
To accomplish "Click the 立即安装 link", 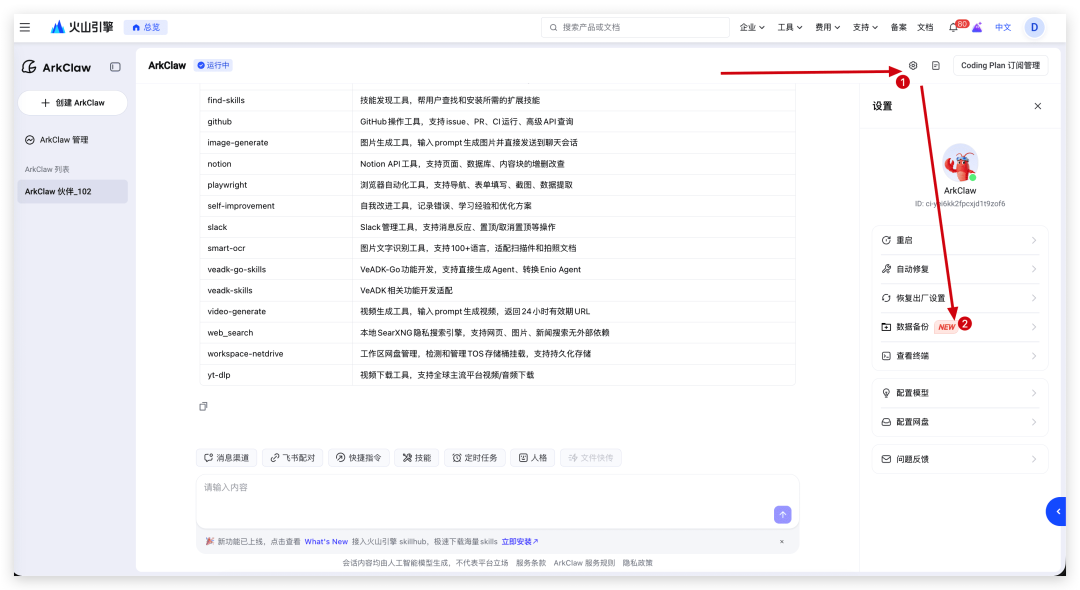I will [520, 541].
